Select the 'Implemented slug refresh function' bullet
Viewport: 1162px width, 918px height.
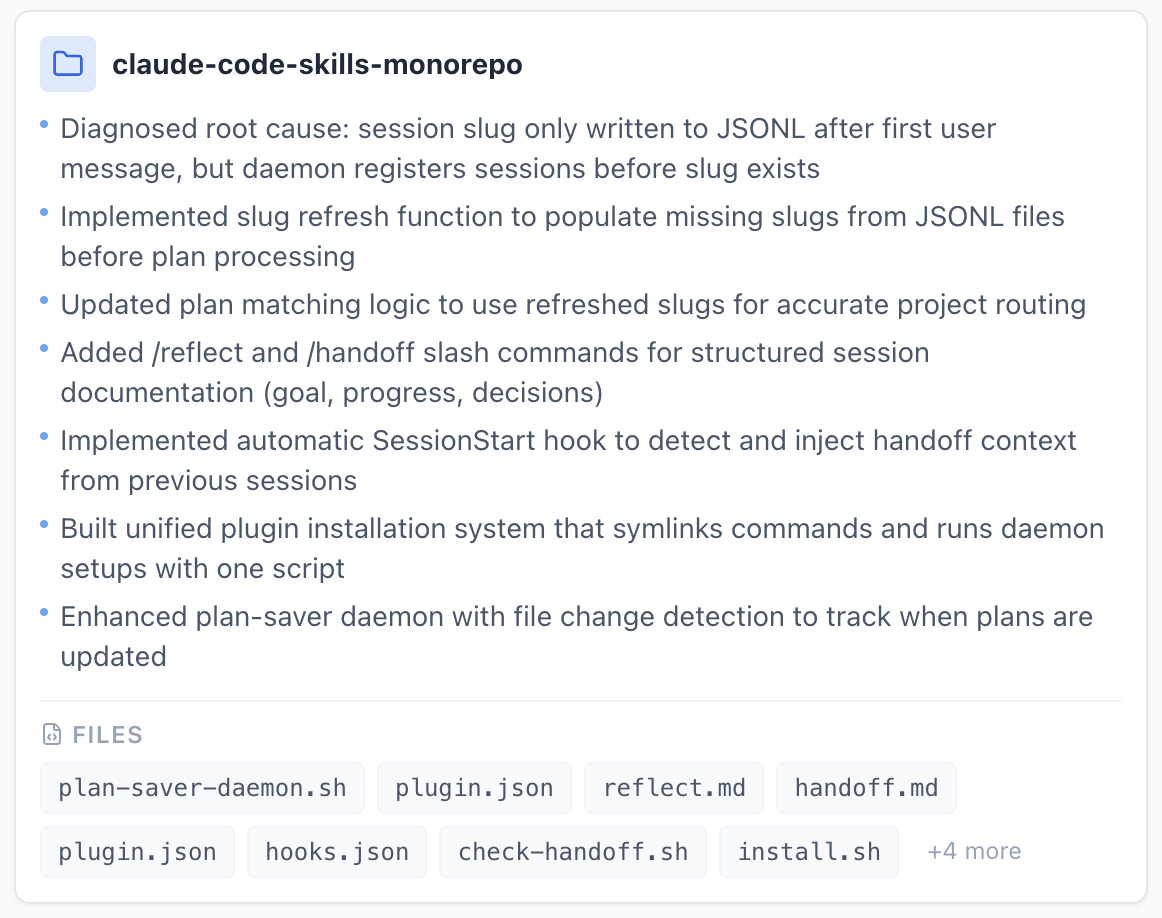pyautogui.click(x=562, y=236)
